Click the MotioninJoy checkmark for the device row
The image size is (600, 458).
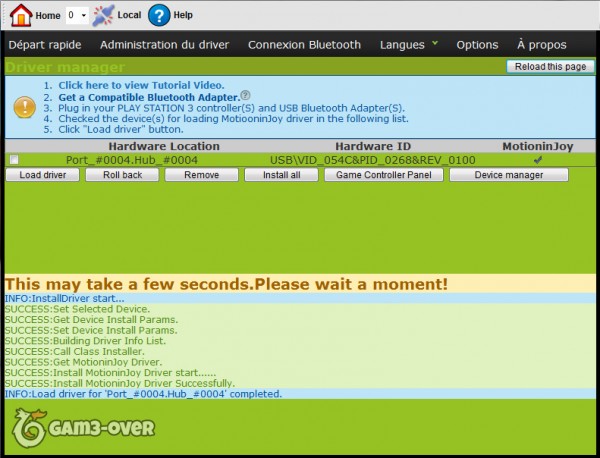(538, 159)
